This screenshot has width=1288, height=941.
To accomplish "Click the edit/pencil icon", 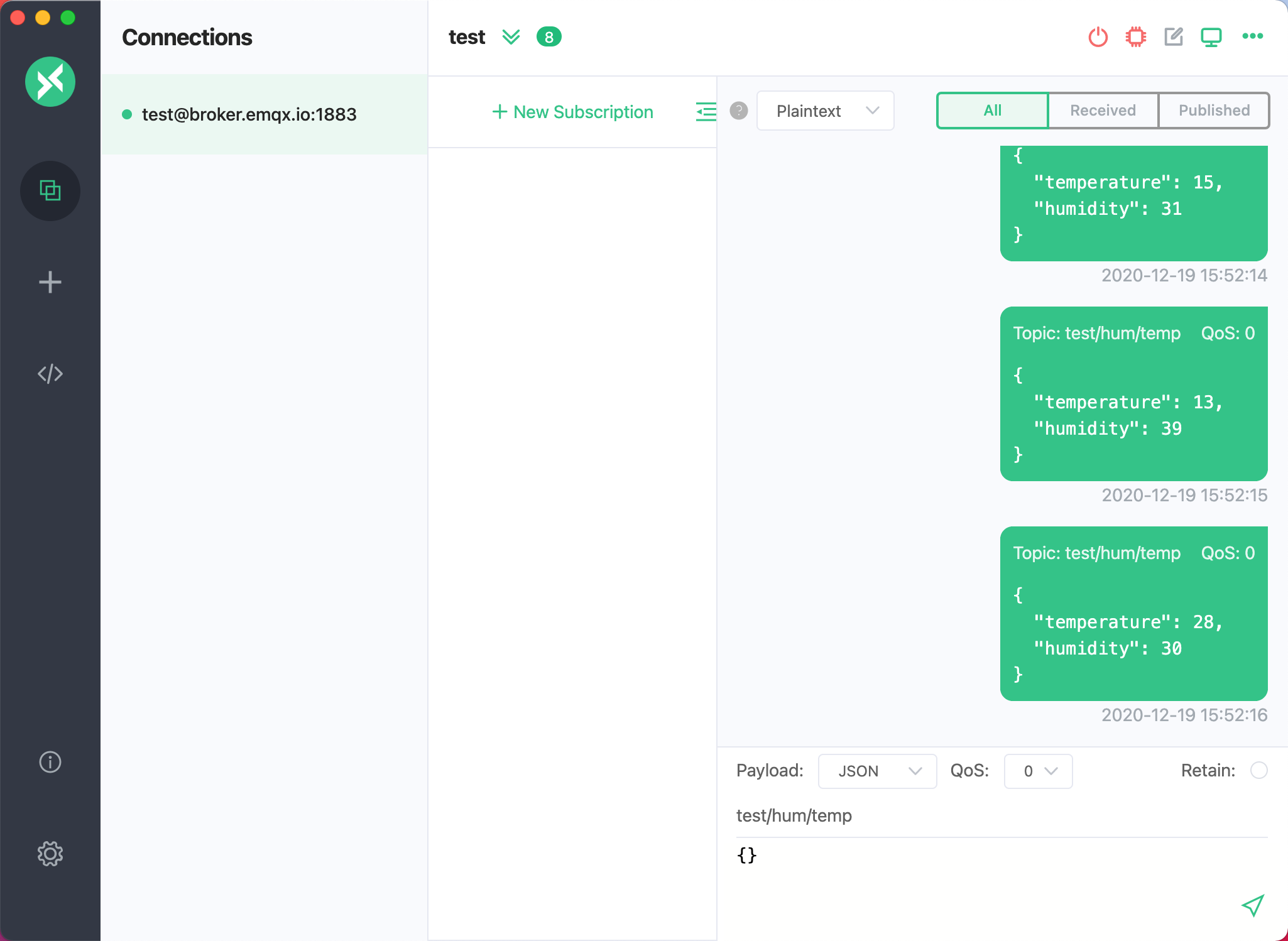I will 1174,38.
